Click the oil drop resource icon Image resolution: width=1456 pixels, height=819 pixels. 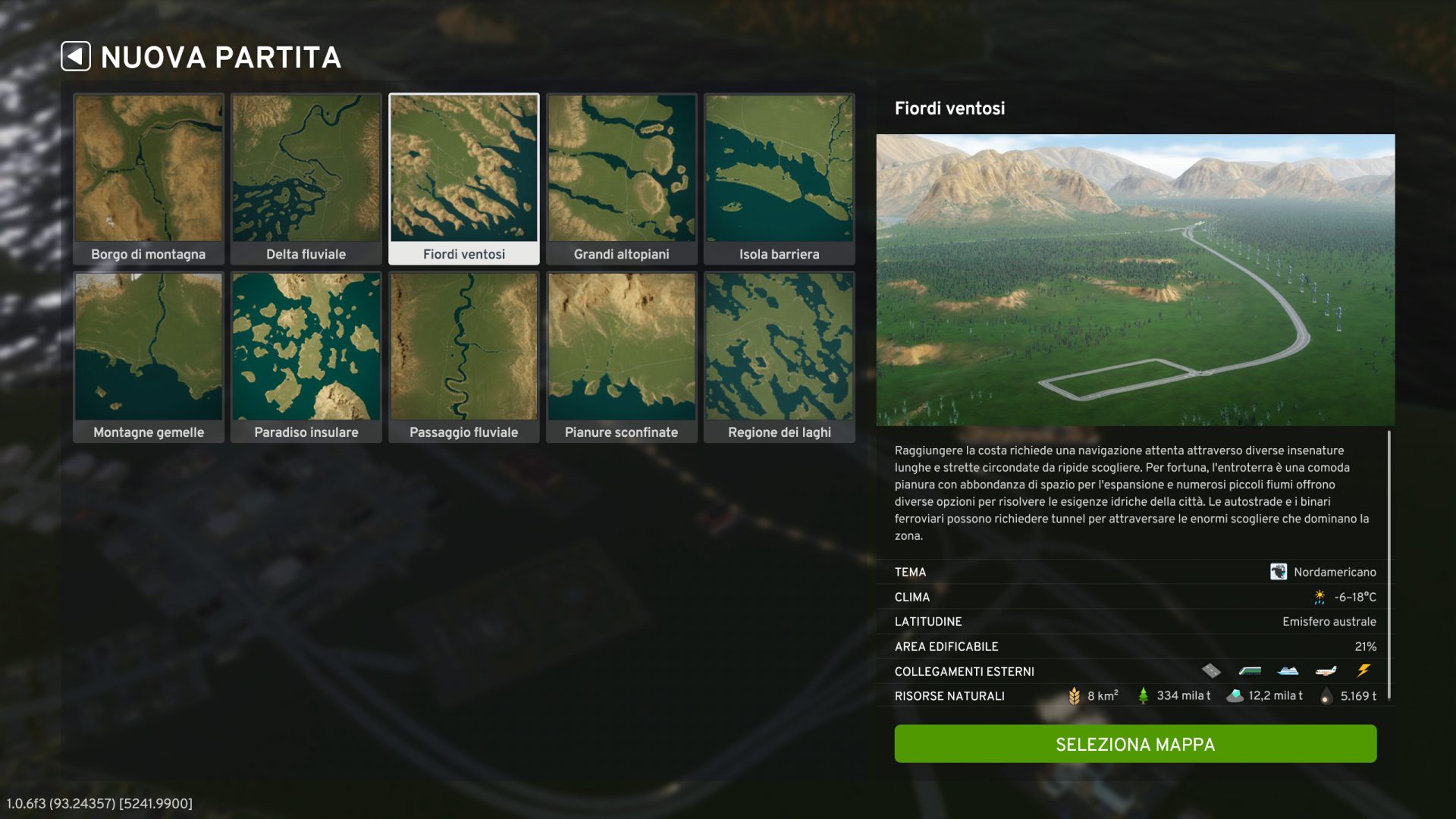click(1326, 696)
